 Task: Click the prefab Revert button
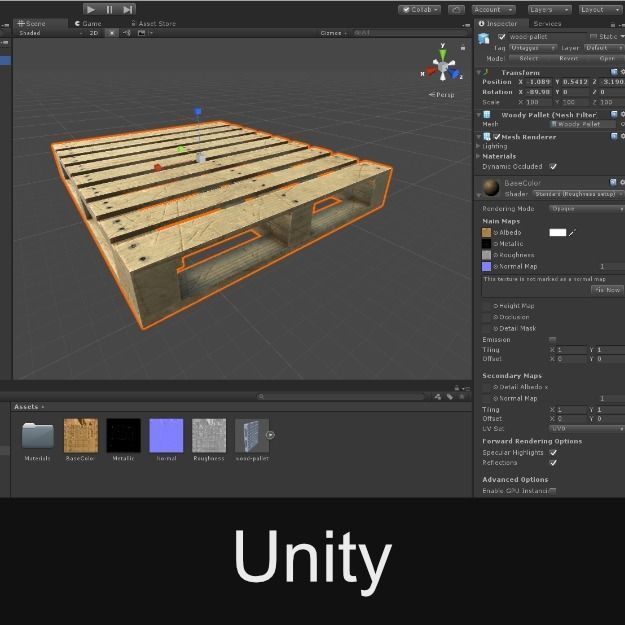(x=568, y=59)
